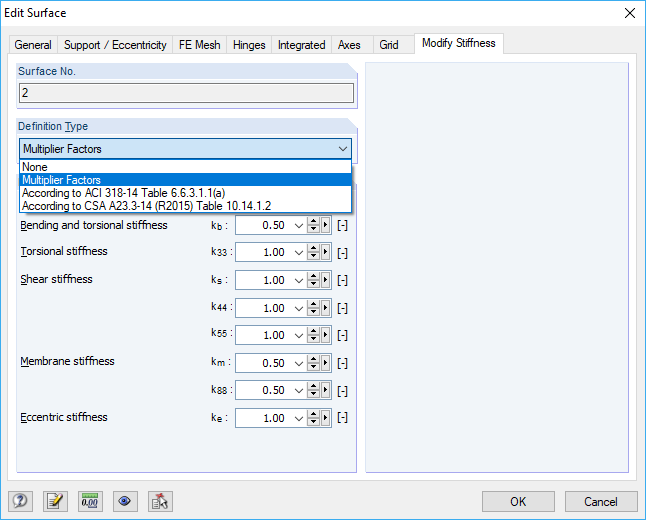
Task: Open the Integrated tab
Action: point(301,45)
